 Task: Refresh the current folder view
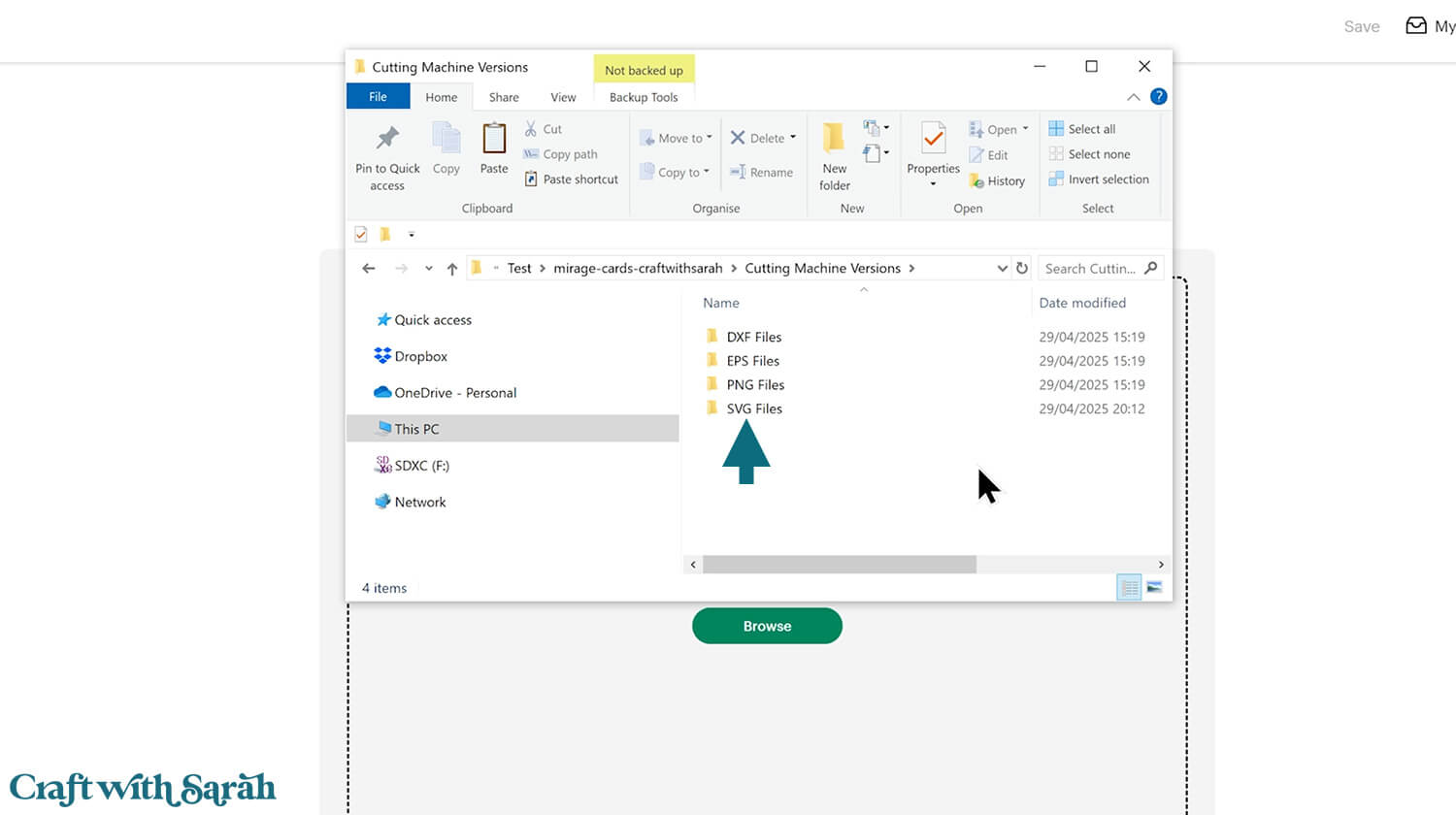[1022, 269]
